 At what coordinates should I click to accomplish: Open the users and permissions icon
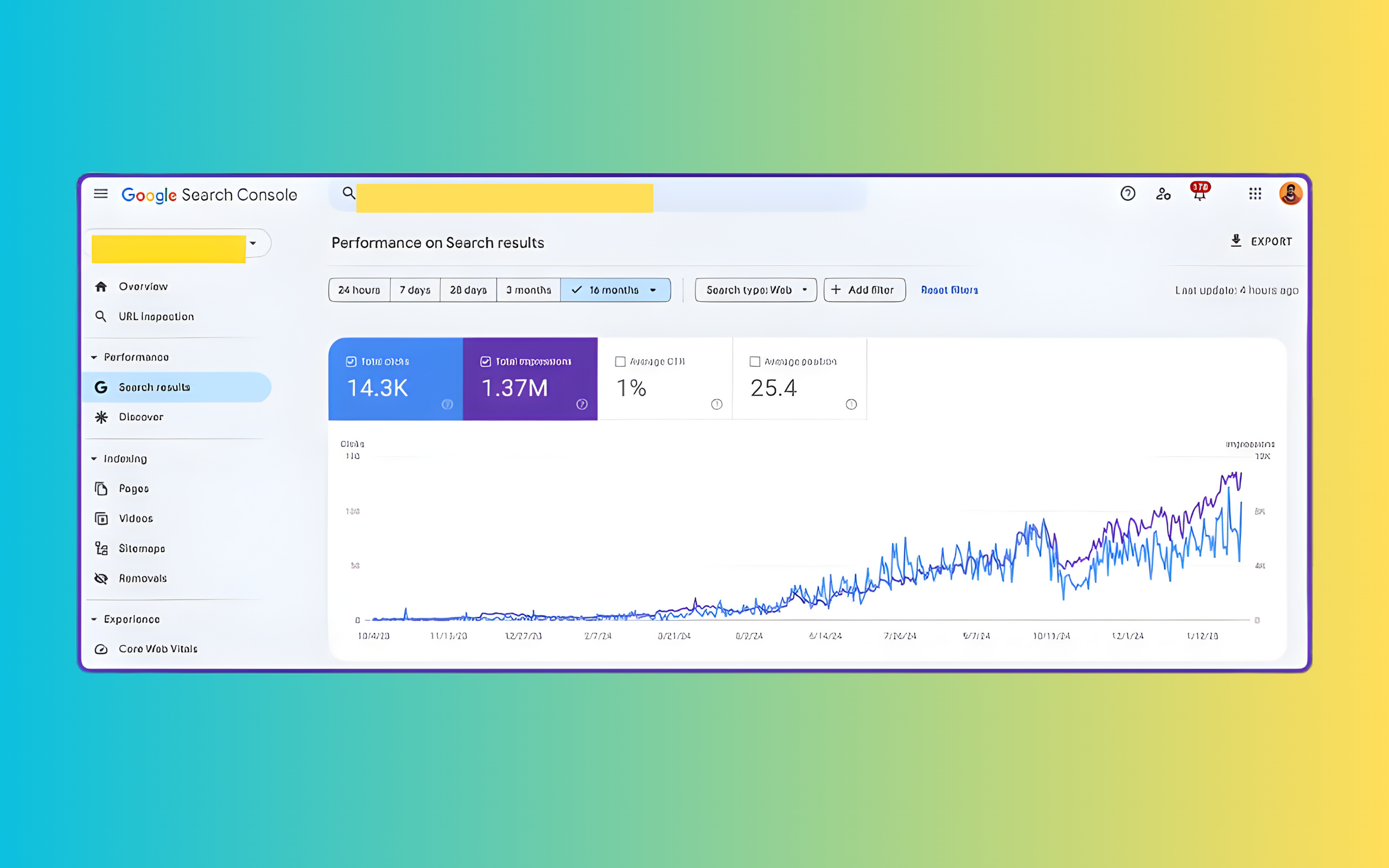pyautogui.click(x=1163, y=194)
